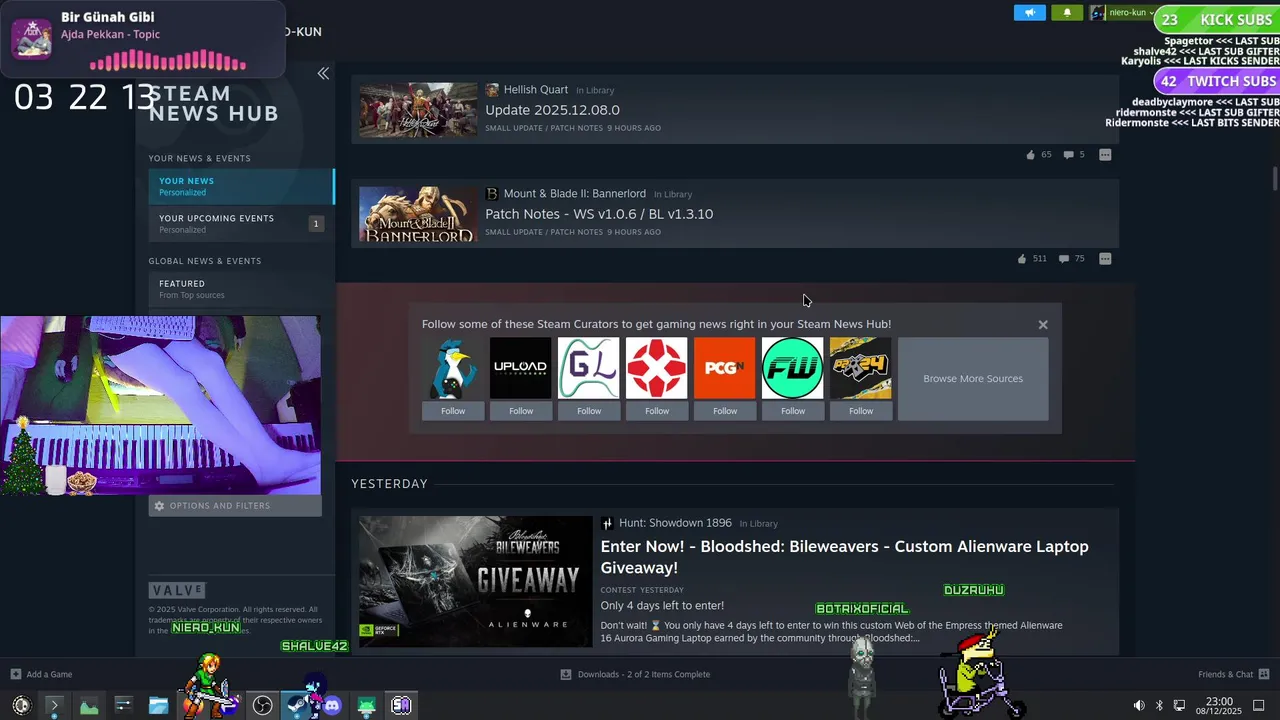This screenshot has width=1280, height=720.
Task: Open Discord from taskbar
Action: (332, 706)
